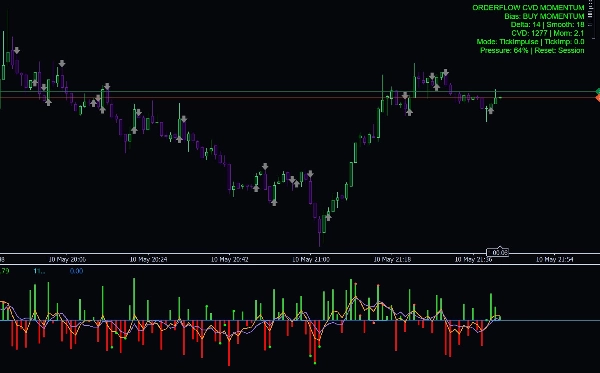Select the green price line marker at right edge

tap(598, 91)
